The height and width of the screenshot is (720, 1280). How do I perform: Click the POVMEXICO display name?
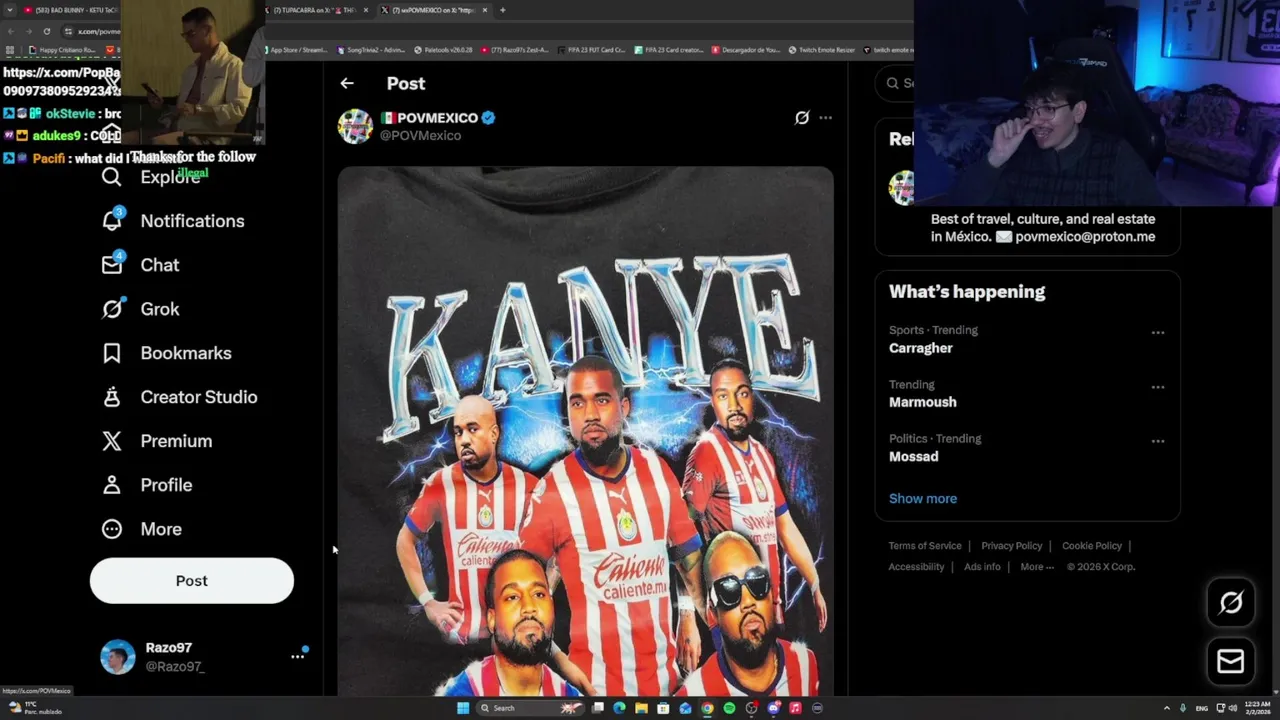(x=438, y=118)
